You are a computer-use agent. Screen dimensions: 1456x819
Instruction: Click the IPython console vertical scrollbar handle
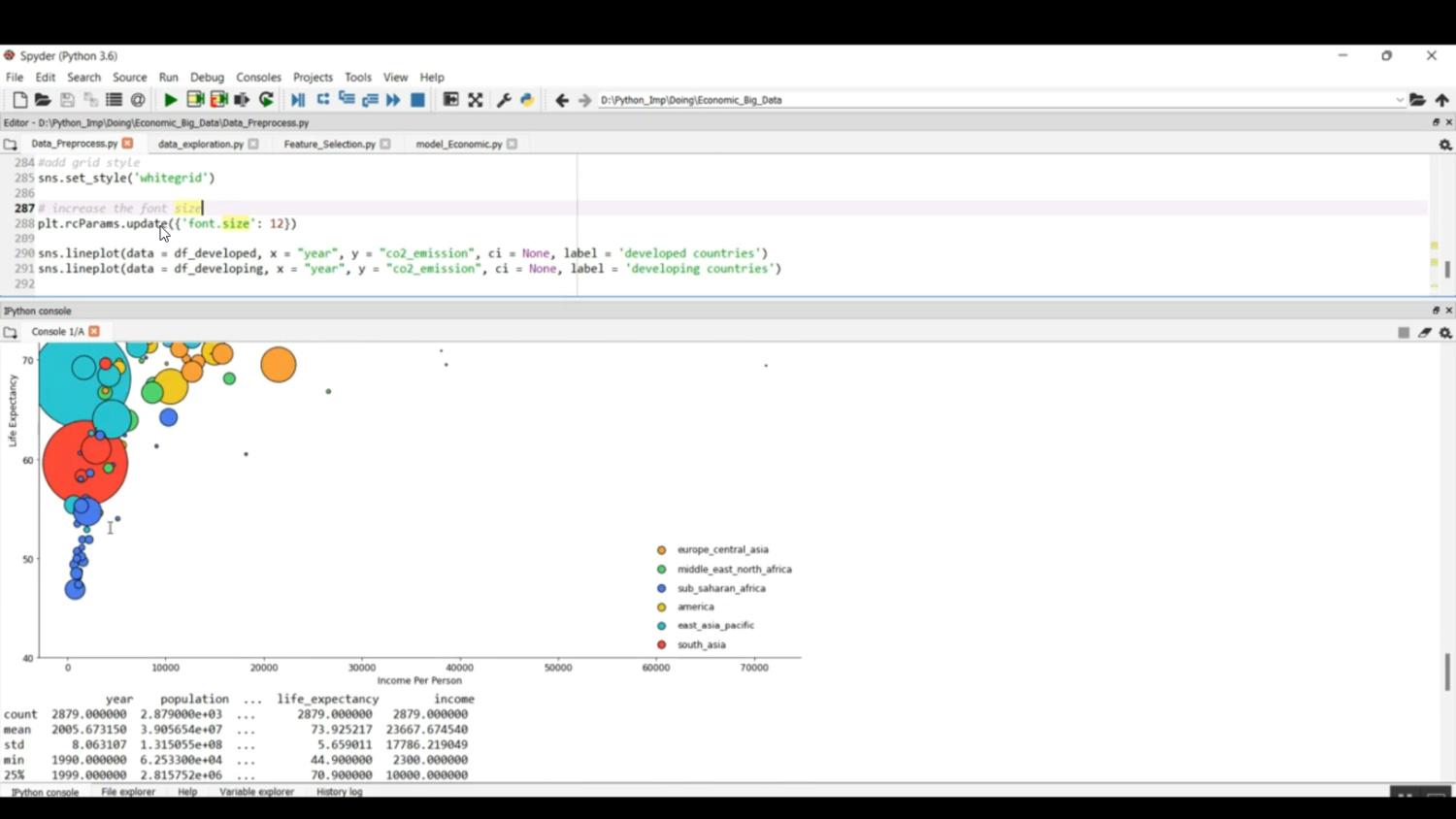coord(1447,672)
